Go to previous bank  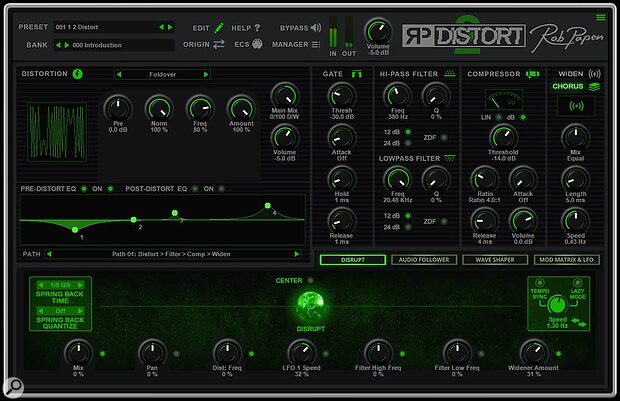(x=58, y=45)
